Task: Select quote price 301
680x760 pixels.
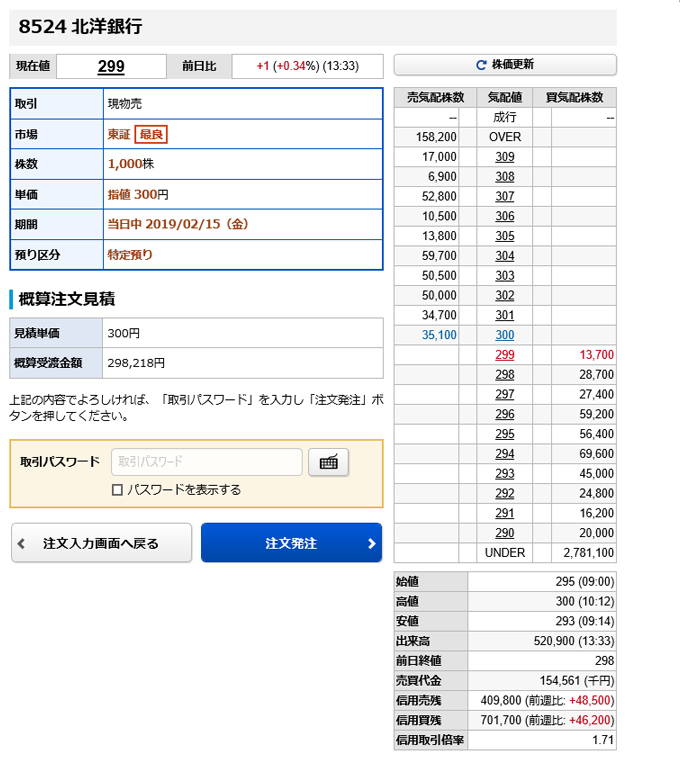Action: (505, 316)
